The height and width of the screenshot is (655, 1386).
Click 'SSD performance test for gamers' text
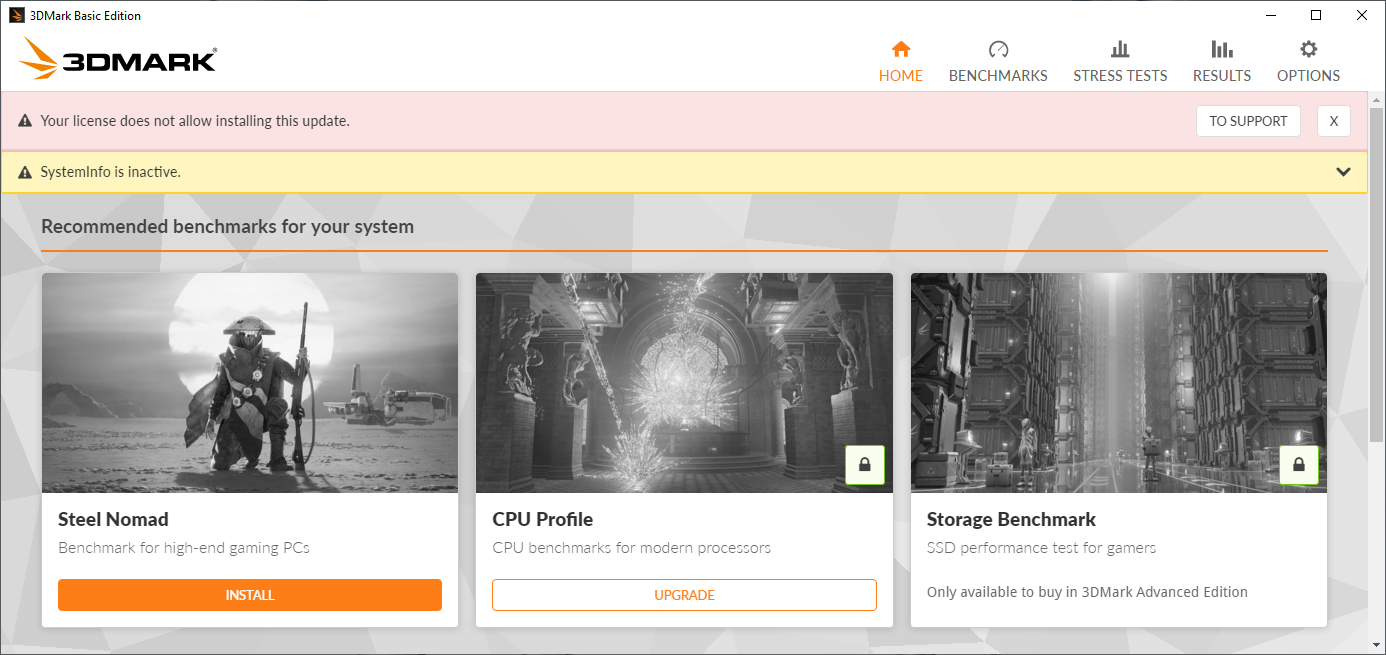coord(1041,548)
